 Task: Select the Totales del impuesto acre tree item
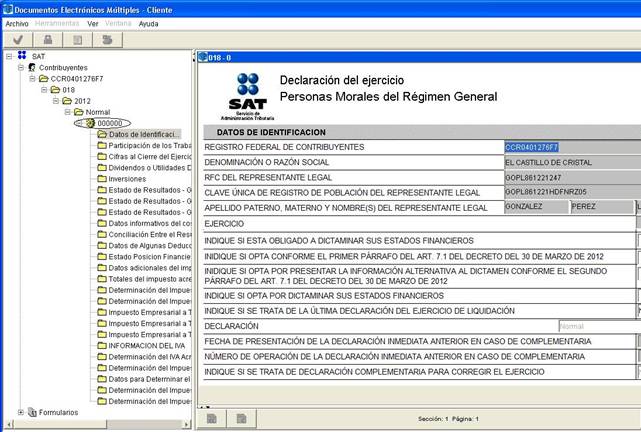coord(150,279)
